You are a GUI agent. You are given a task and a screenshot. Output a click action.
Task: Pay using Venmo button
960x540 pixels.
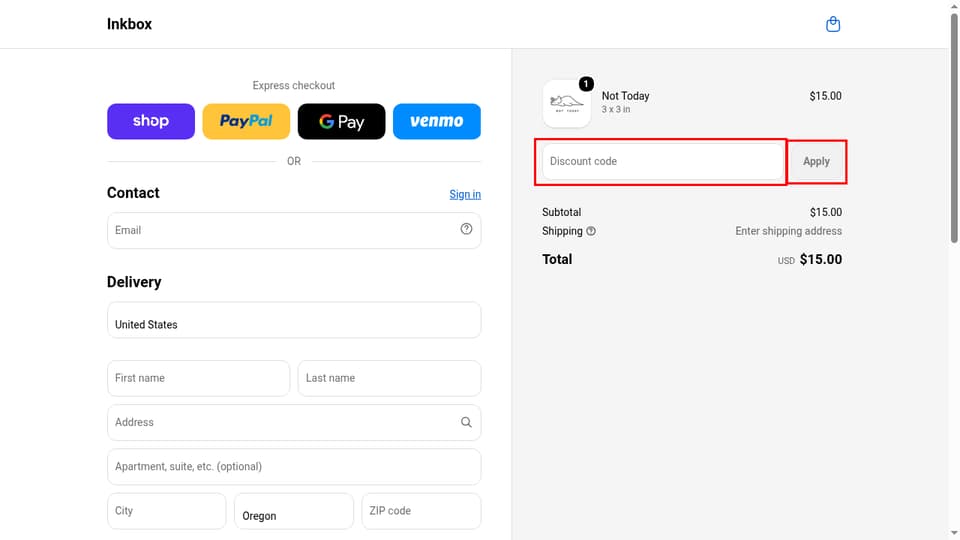coord(437,121)
